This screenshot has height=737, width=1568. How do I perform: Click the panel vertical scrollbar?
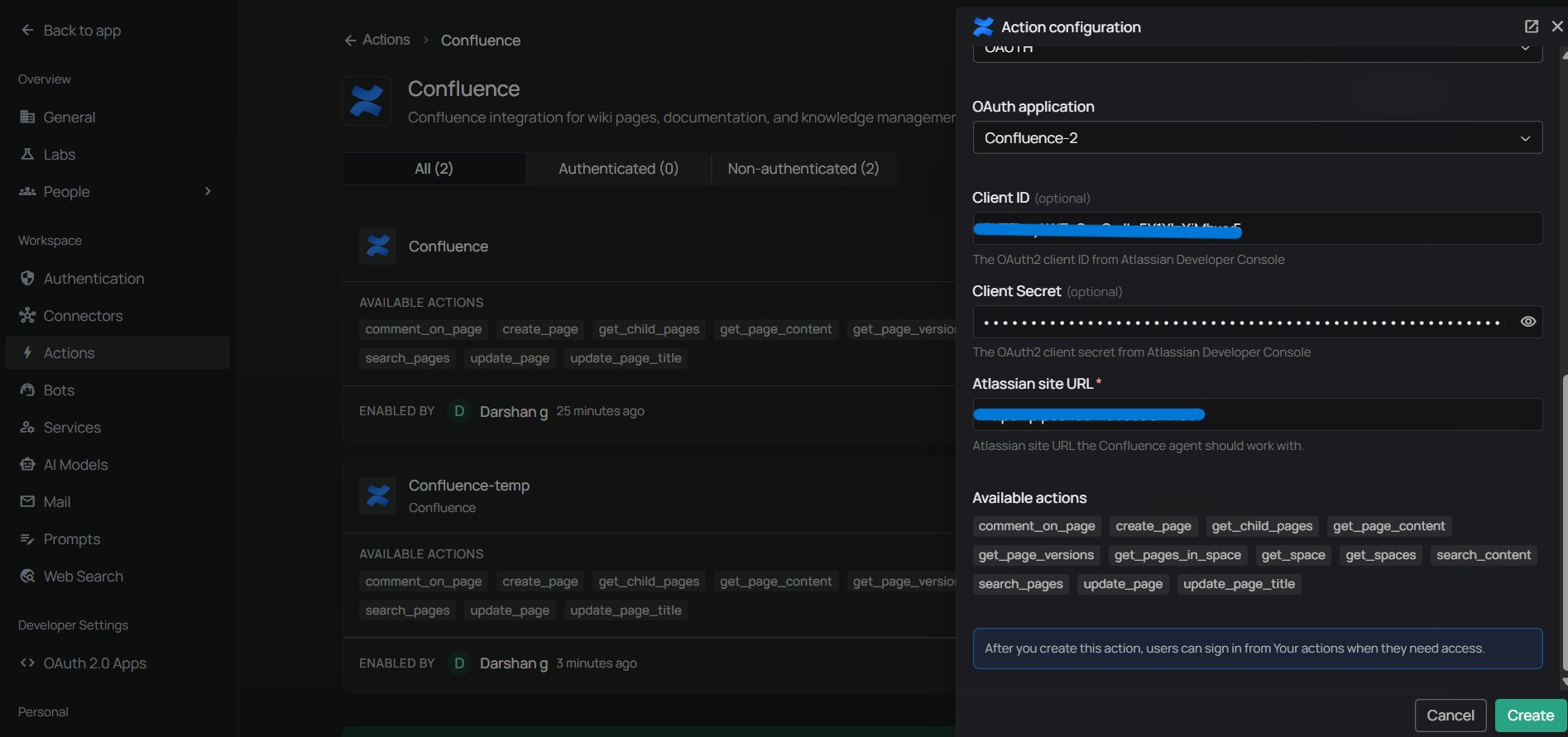tap(1564, 521)
